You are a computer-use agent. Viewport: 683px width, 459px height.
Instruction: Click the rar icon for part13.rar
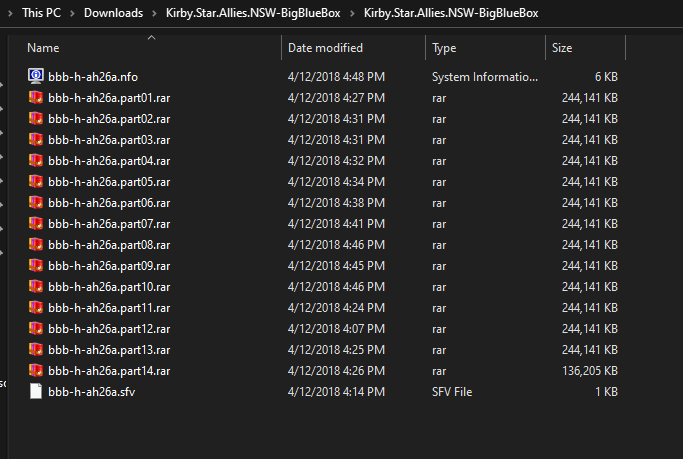coord(36,349)
